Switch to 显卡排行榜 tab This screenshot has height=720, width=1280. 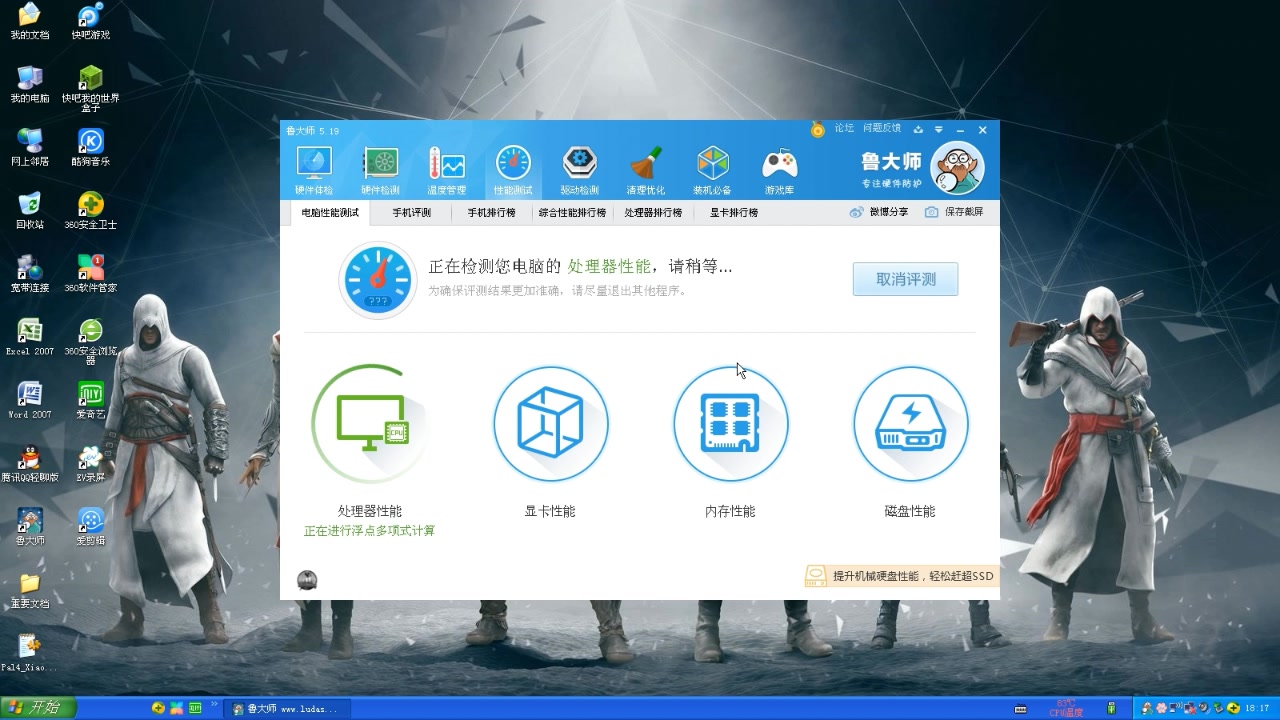pos(734,213)
